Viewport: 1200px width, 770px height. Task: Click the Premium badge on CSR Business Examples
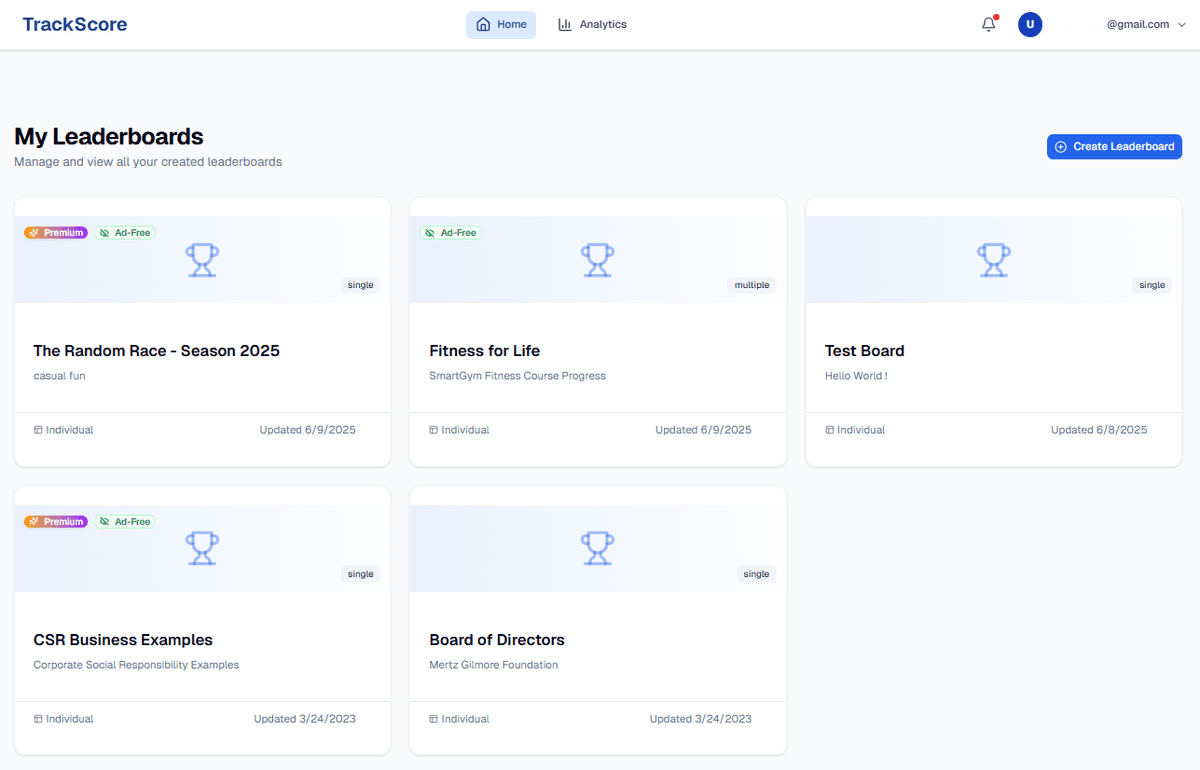click(55, 521)
